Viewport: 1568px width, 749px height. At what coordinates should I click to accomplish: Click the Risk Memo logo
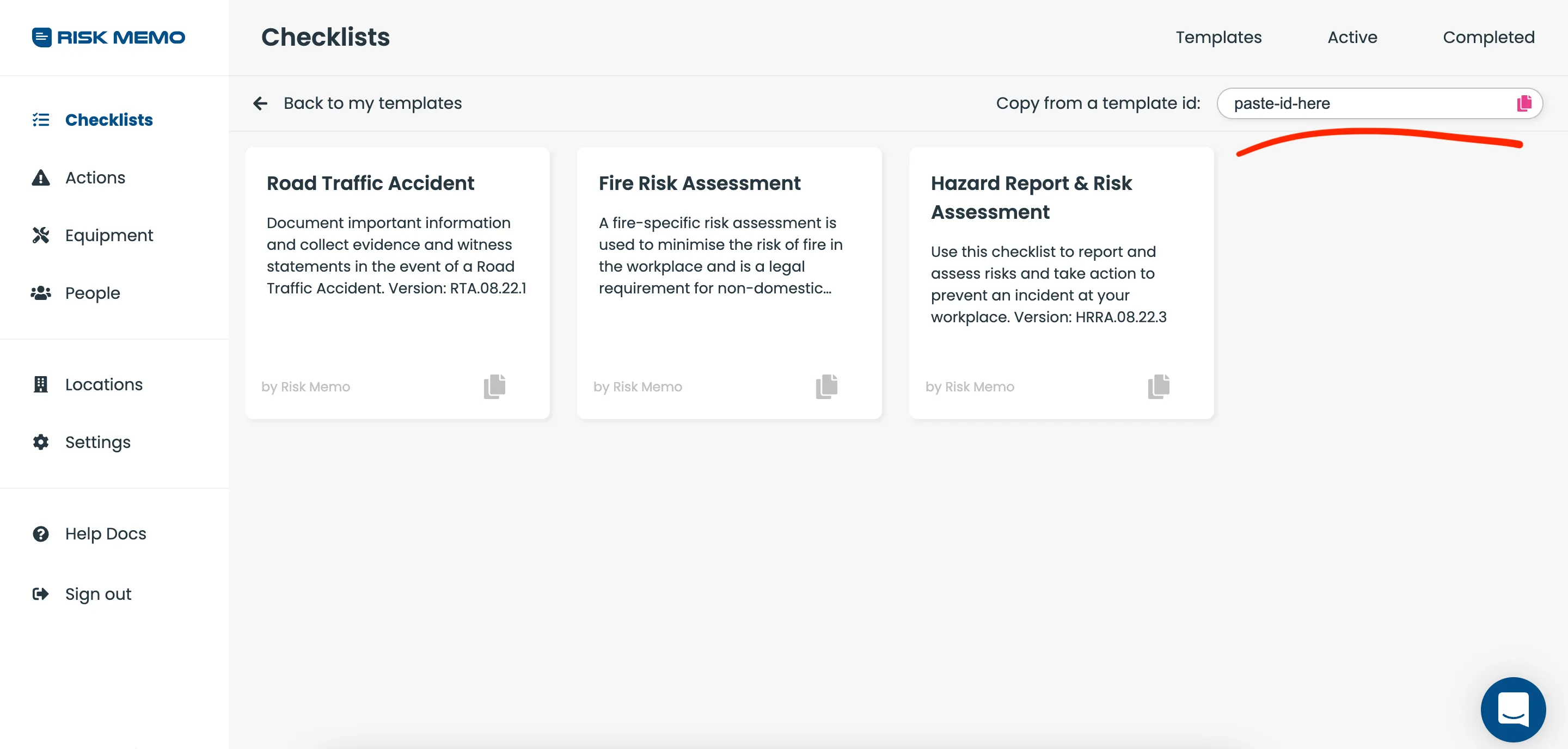pyautogui.click(x=108, y=37)
